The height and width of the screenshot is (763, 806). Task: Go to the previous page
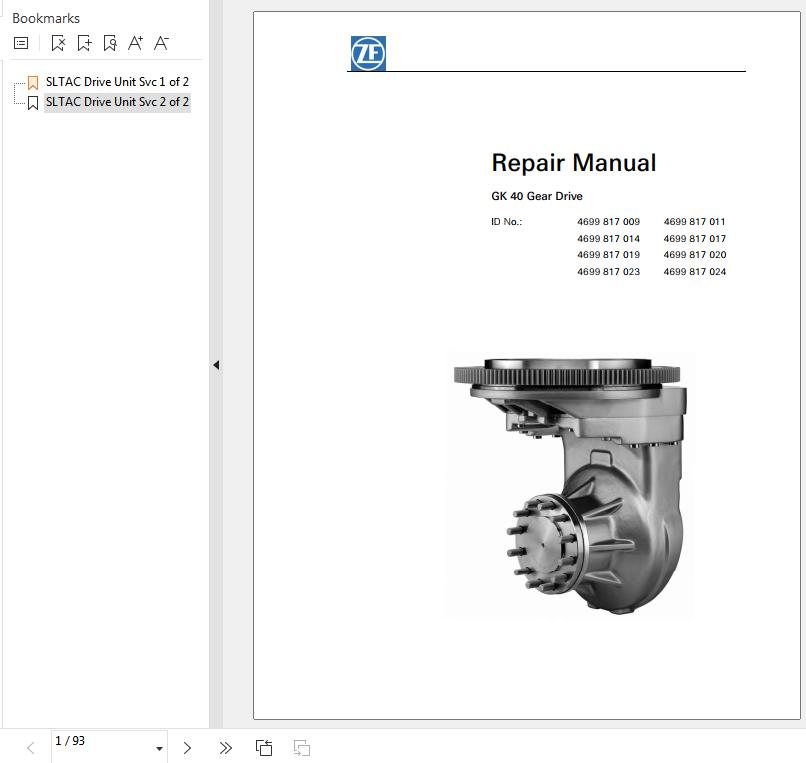31,748
